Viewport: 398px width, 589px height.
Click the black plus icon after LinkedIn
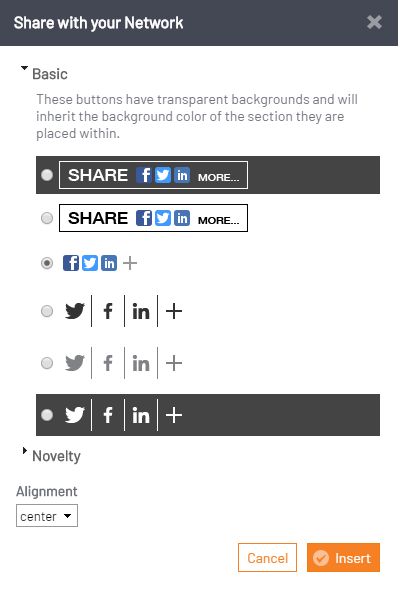tap(174, 311)
